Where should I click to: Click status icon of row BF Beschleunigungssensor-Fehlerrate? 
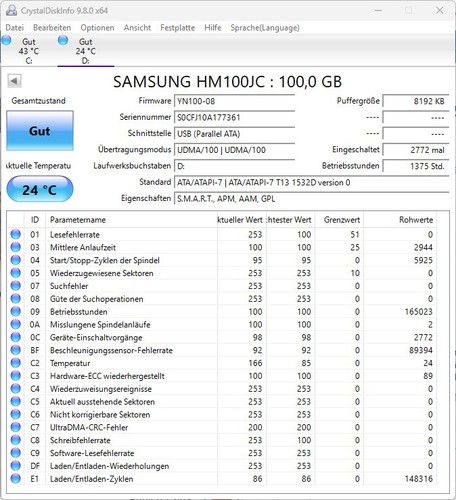(15, 350)
